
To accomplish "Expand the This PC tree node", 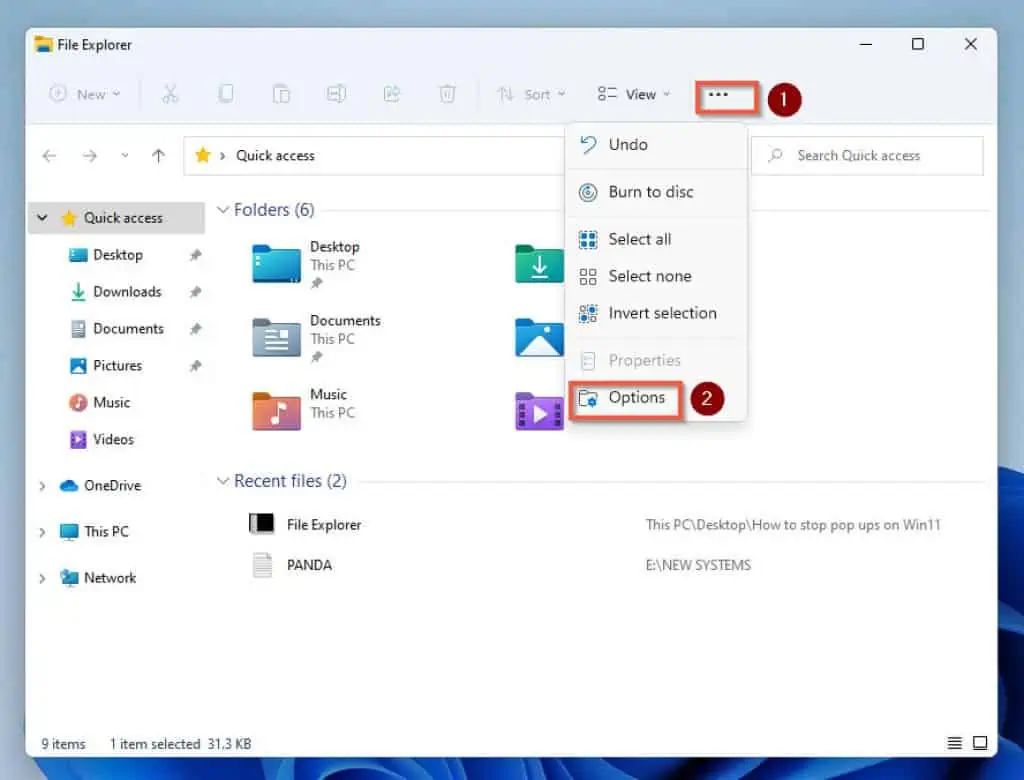I will (x=42, y=532).
